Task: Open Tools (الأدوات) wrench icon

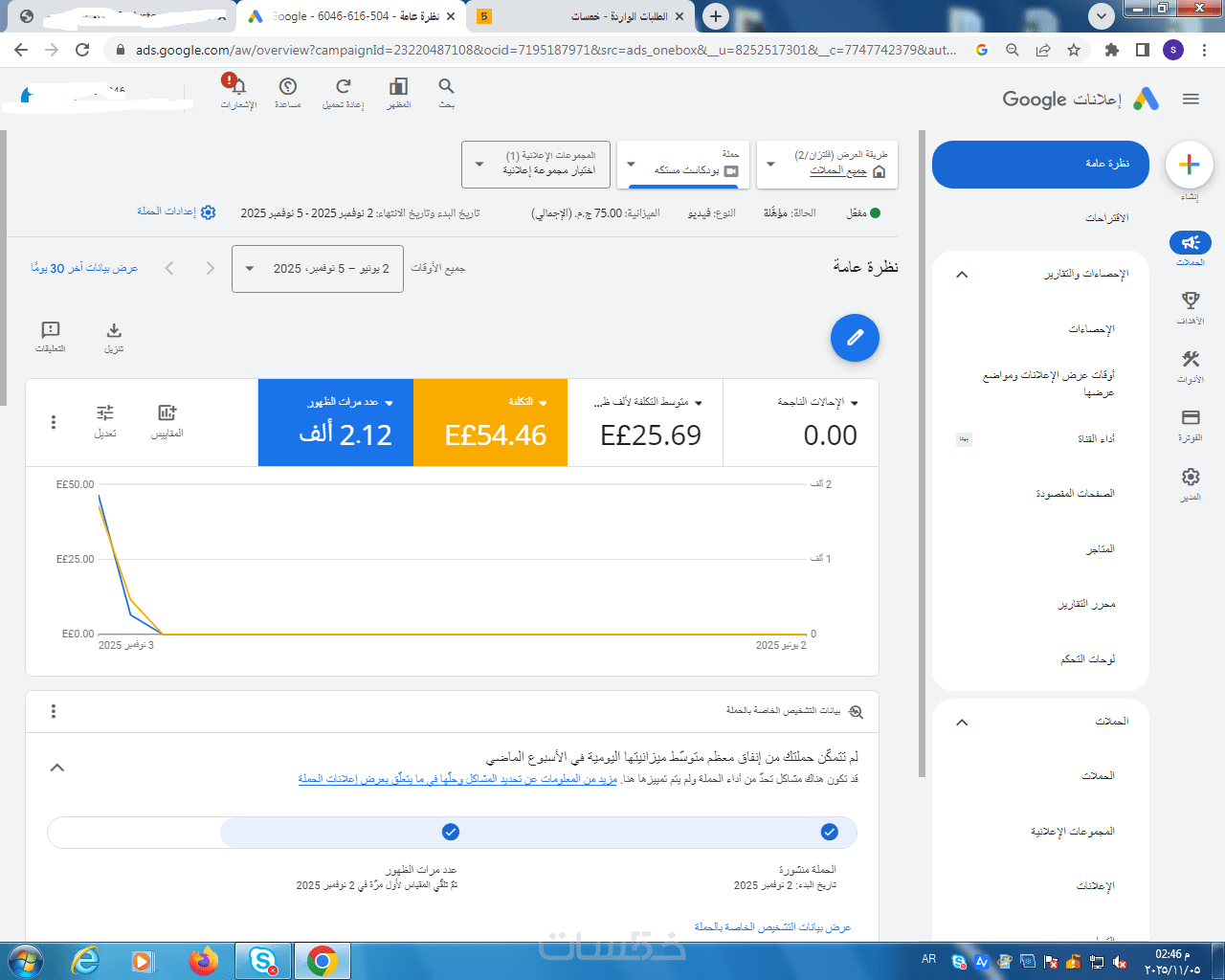Action: tap(1191, 360)
